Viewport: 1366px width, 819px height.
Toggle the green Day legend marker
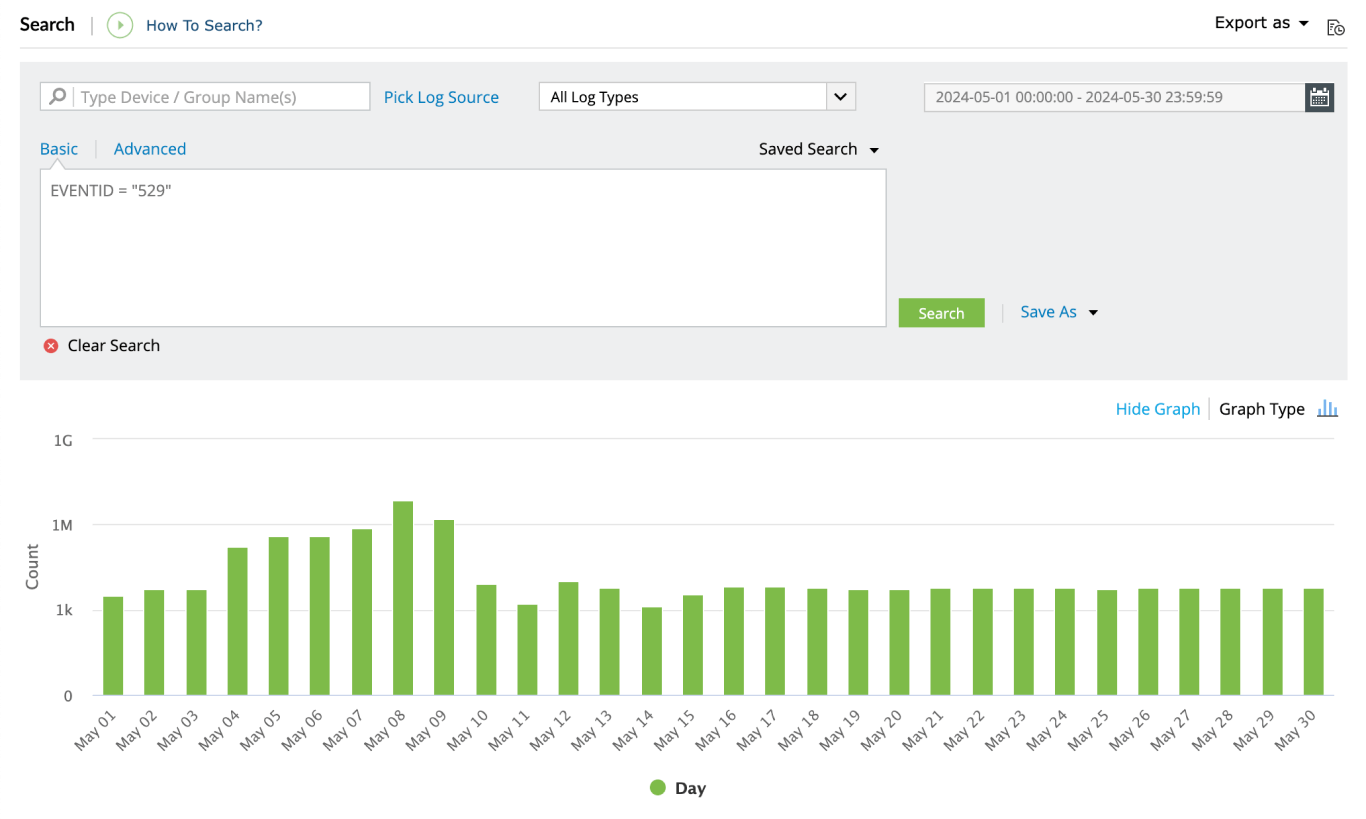point(657,788)
